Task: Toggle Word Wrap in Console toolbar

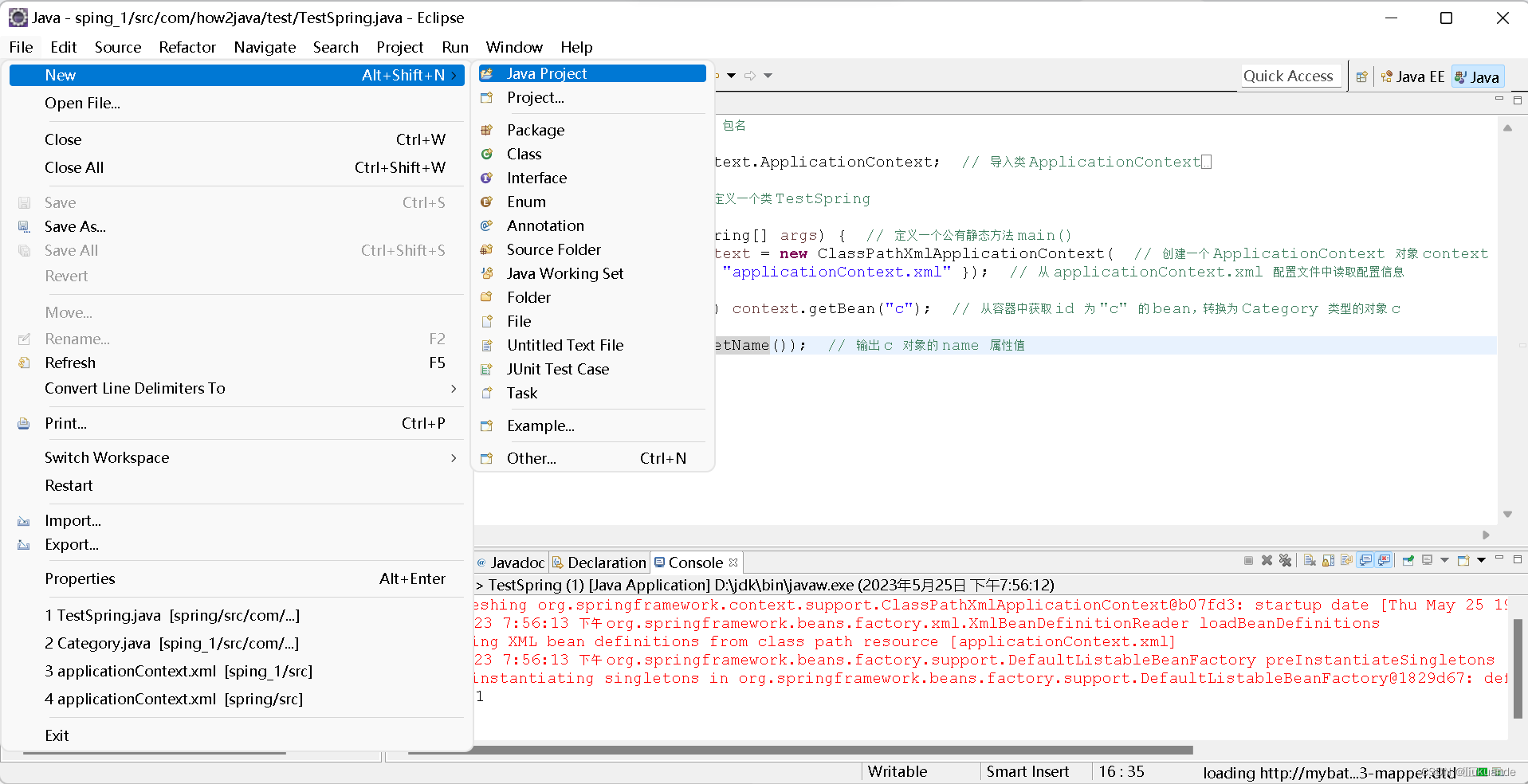Action: [x=1346, y=561]
